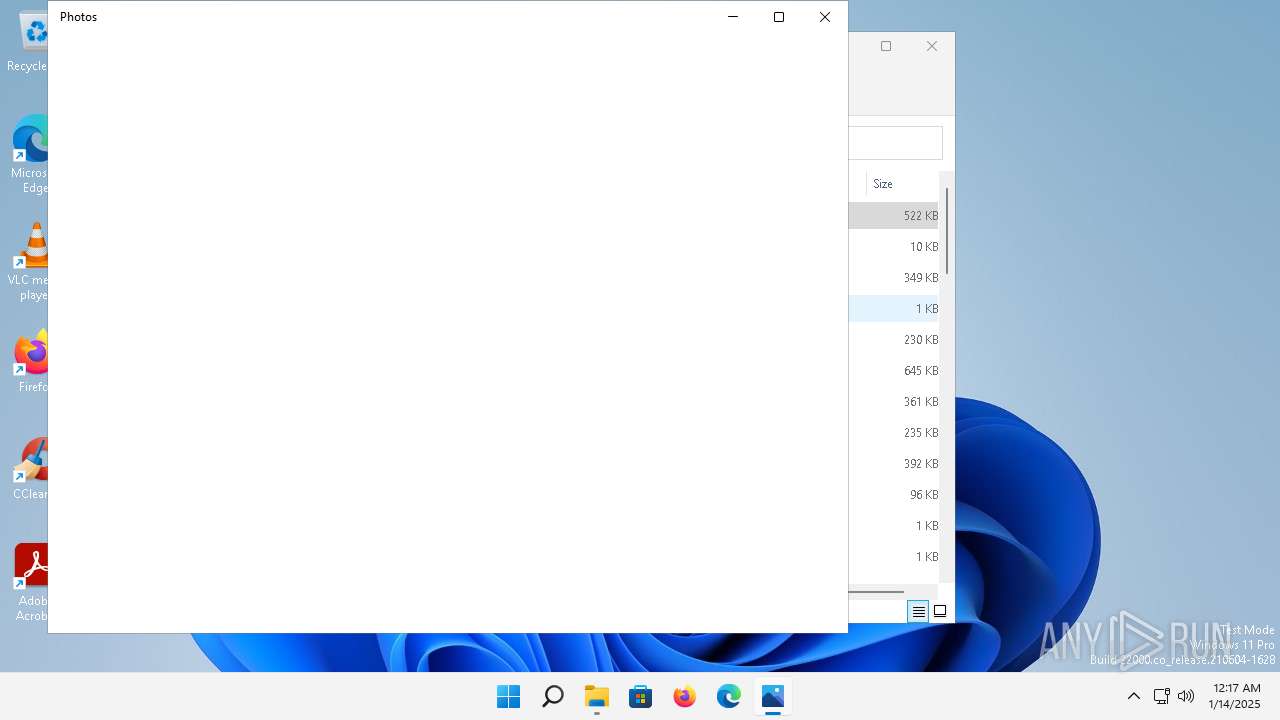Open taskbar Search
Viewport: 1280px width, 720px height.
[552, 696]
